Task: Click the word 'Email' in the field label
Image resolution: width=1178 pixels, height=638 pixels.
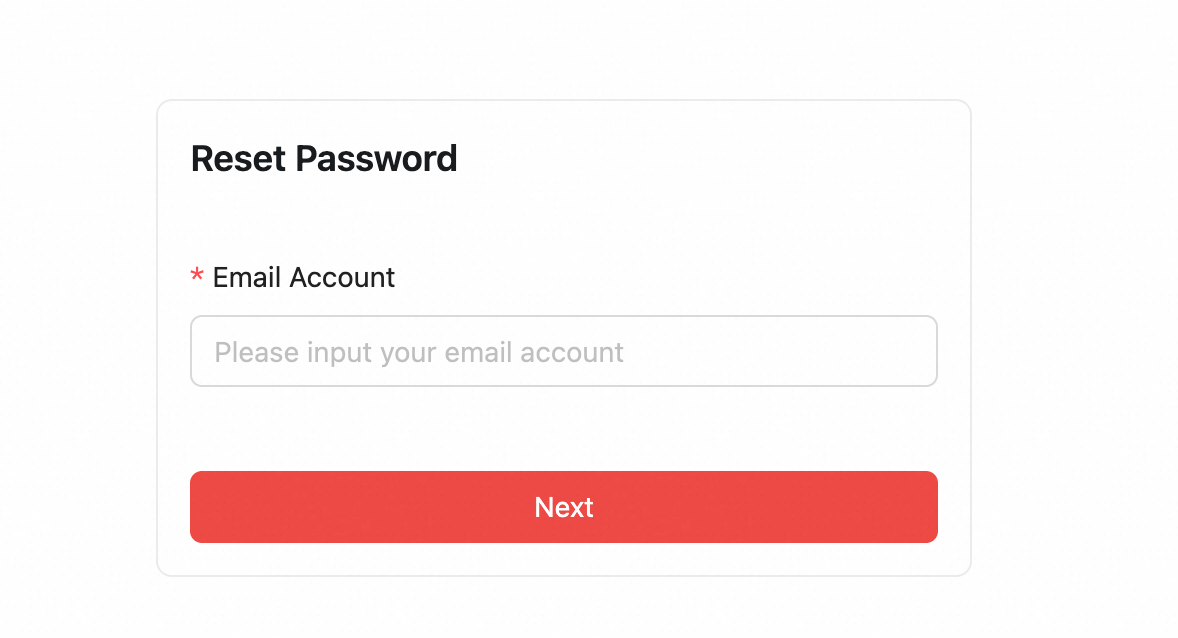Action: coord(247,277)
